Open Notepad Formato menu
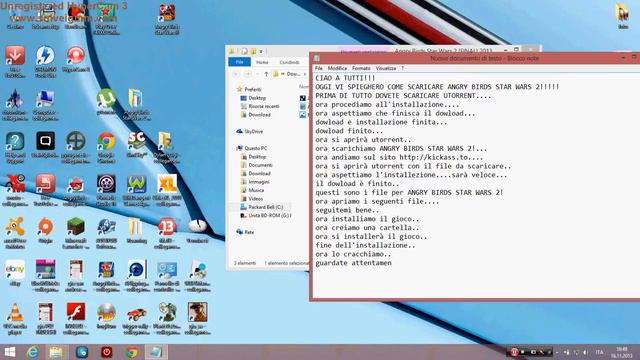 click(x=361, y=68)
